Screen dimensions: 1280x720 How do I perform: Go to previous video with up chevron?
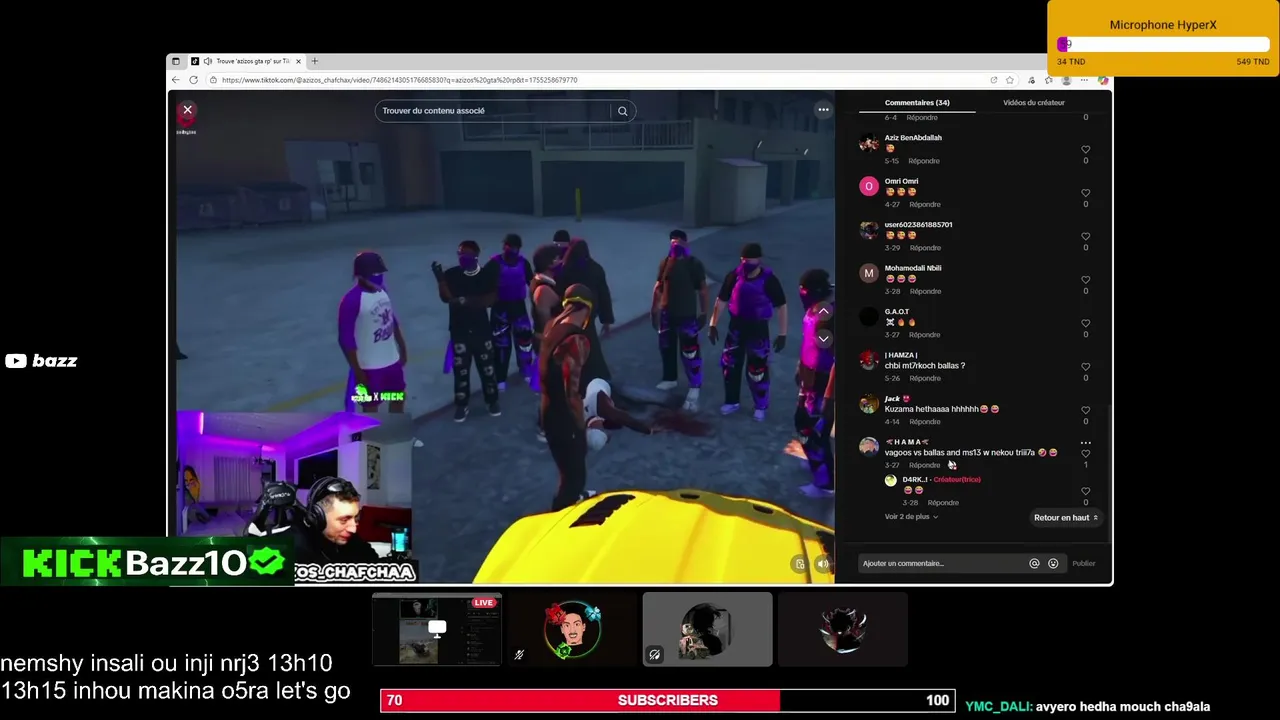click(x=823, y=312)
